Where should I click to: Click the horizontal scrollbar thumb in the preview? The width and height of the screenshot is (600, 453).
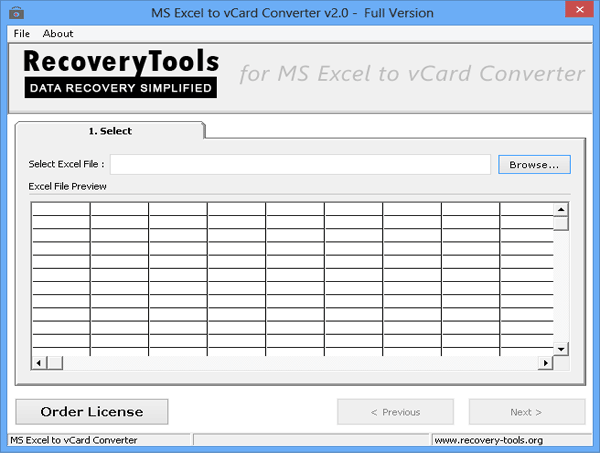pyautogui.click(x=54, y=362)
